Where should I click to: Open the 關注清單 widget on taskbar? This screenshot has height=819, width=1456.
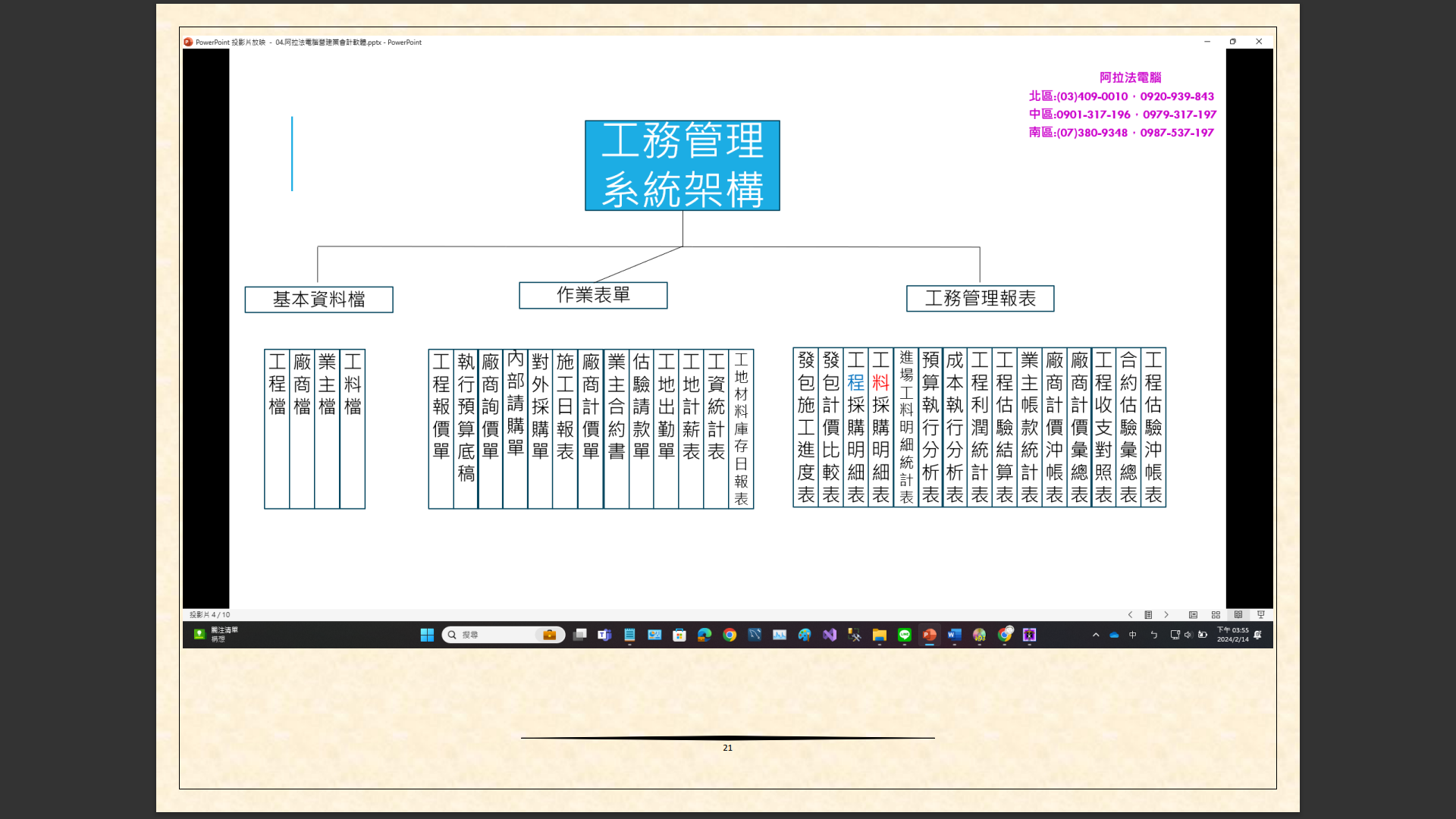(216, 635)
